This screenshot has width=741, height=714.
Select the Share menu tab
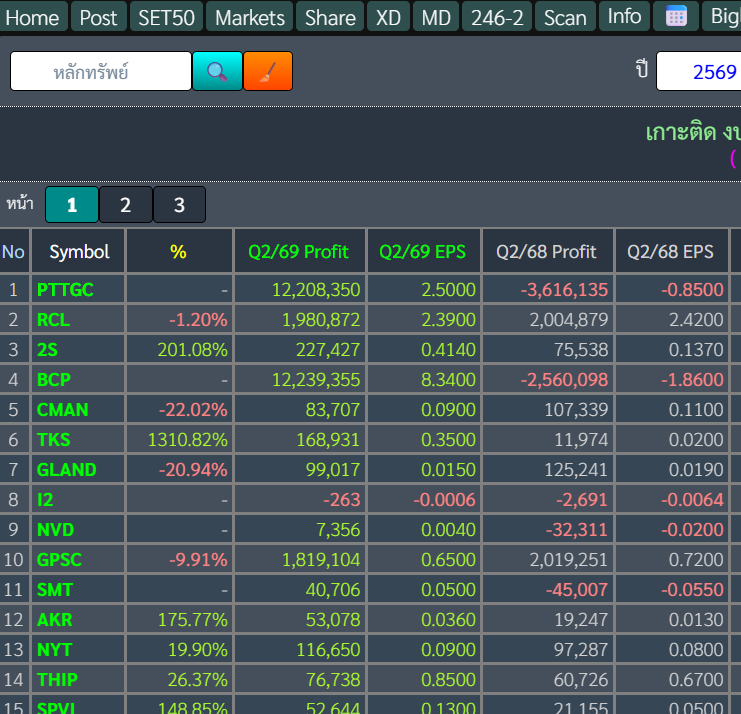tap(330, 17)
